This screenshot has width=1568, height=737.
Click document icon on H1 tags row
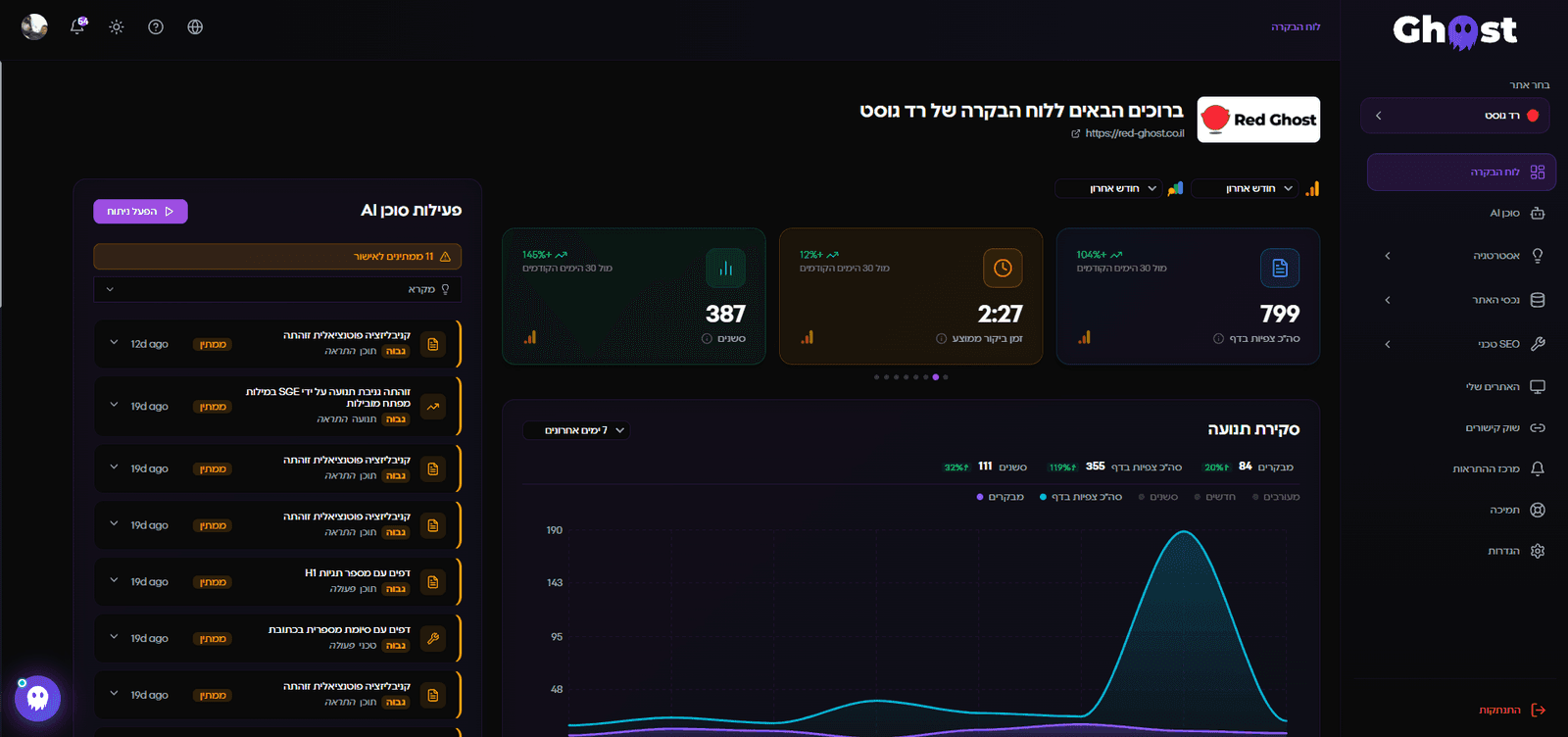[433, 582]
